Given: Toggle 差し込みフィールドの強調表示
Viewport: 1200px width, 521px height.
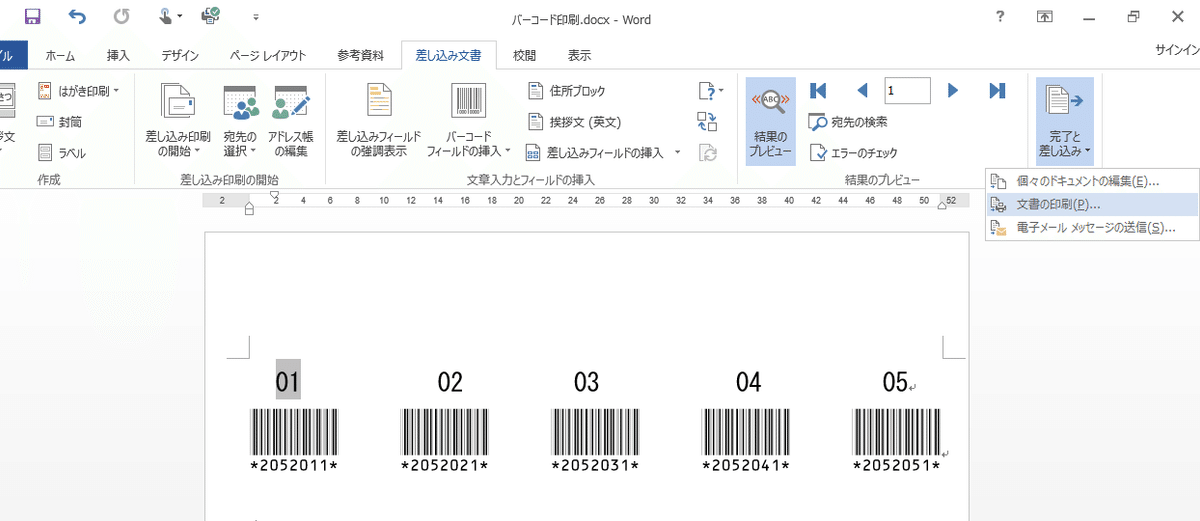Looking at the screenshot, I should point(379,121).
